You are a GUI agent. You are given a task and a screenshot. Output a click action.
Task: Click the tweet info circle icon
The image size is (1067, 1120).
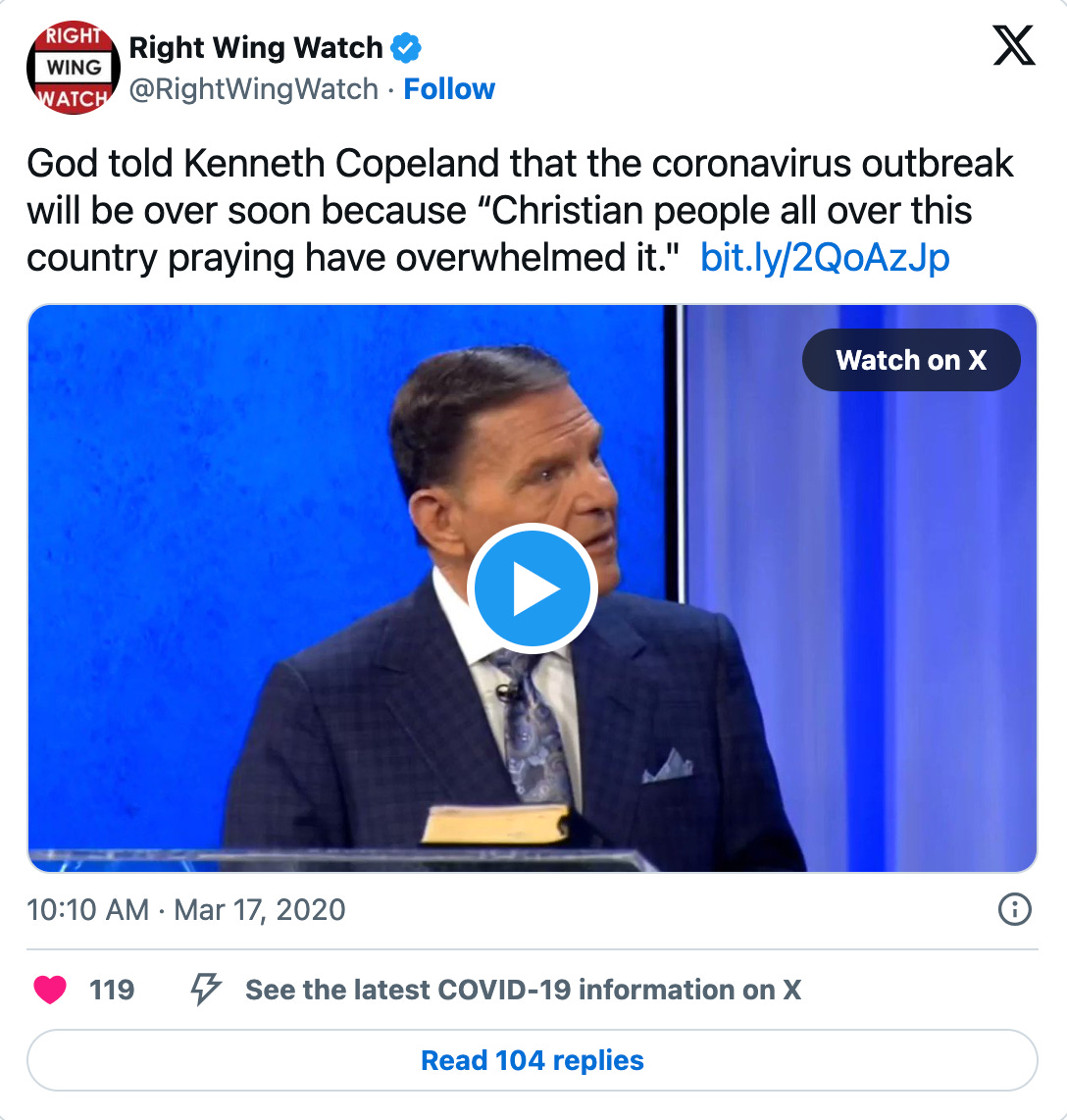[x=1014, y=909]
